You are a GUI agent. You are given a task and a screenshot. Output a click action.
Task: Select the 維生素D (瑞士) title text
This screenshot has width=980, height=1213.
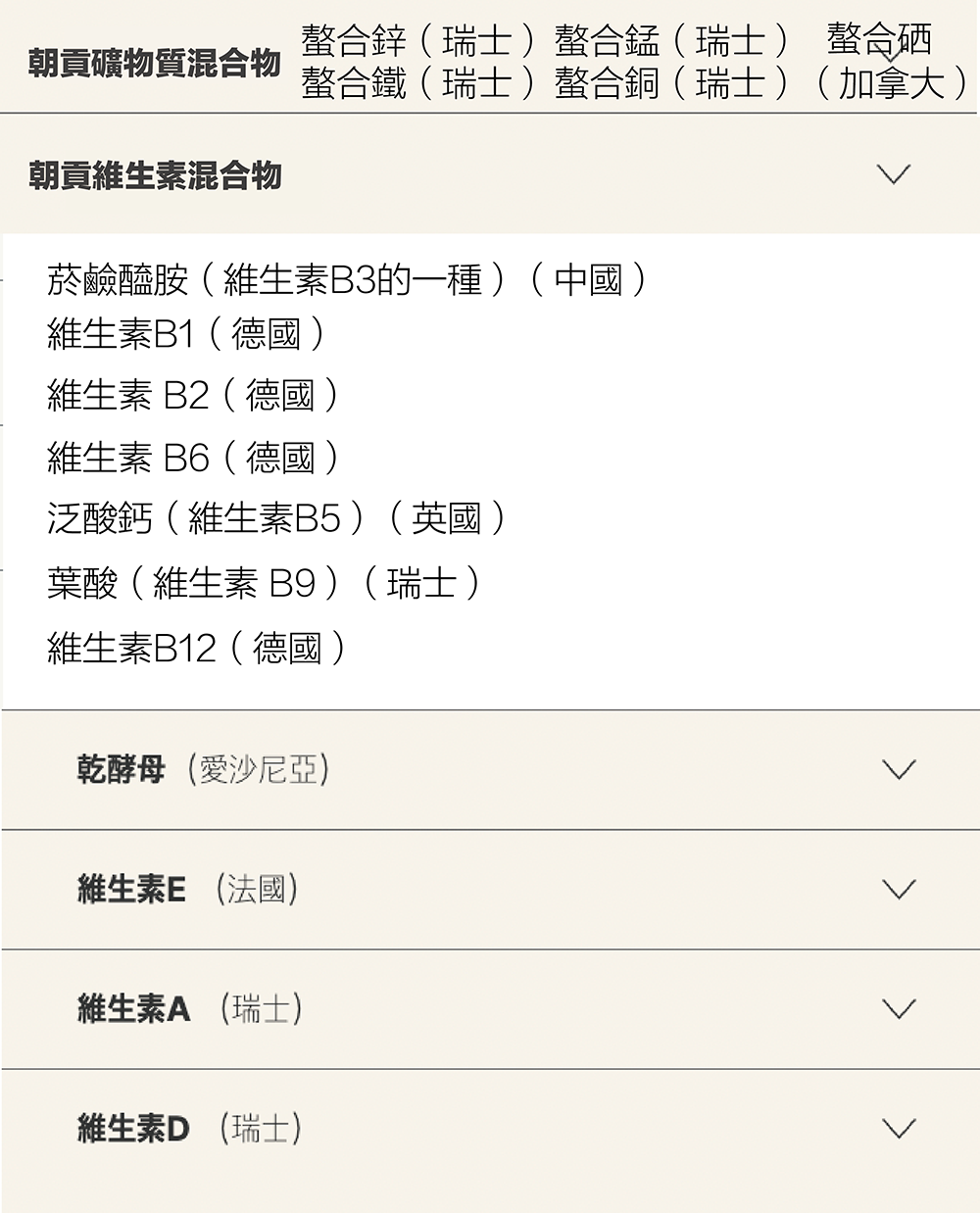tap(189, 1129)
